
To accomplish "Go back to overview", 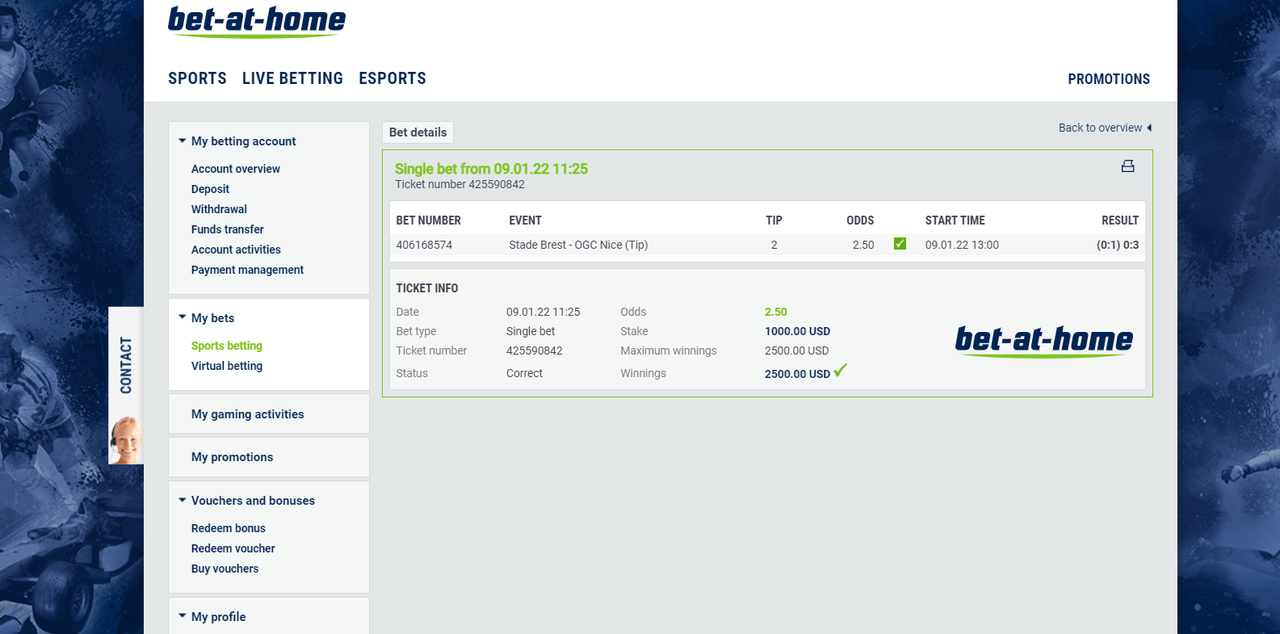I will point(1105,128).
